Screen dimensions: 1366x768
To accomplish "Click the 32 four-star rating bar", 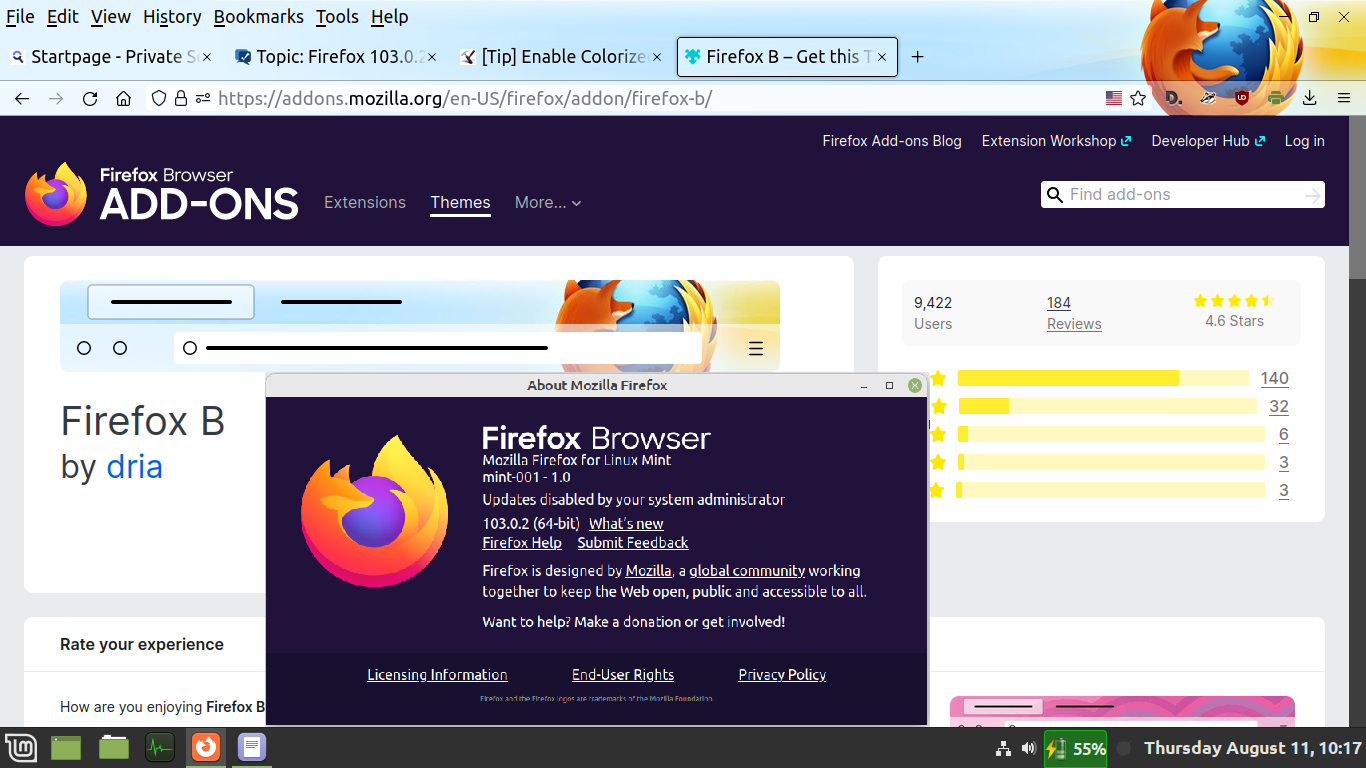I will pyautogui.click(x=1107, y=406).
